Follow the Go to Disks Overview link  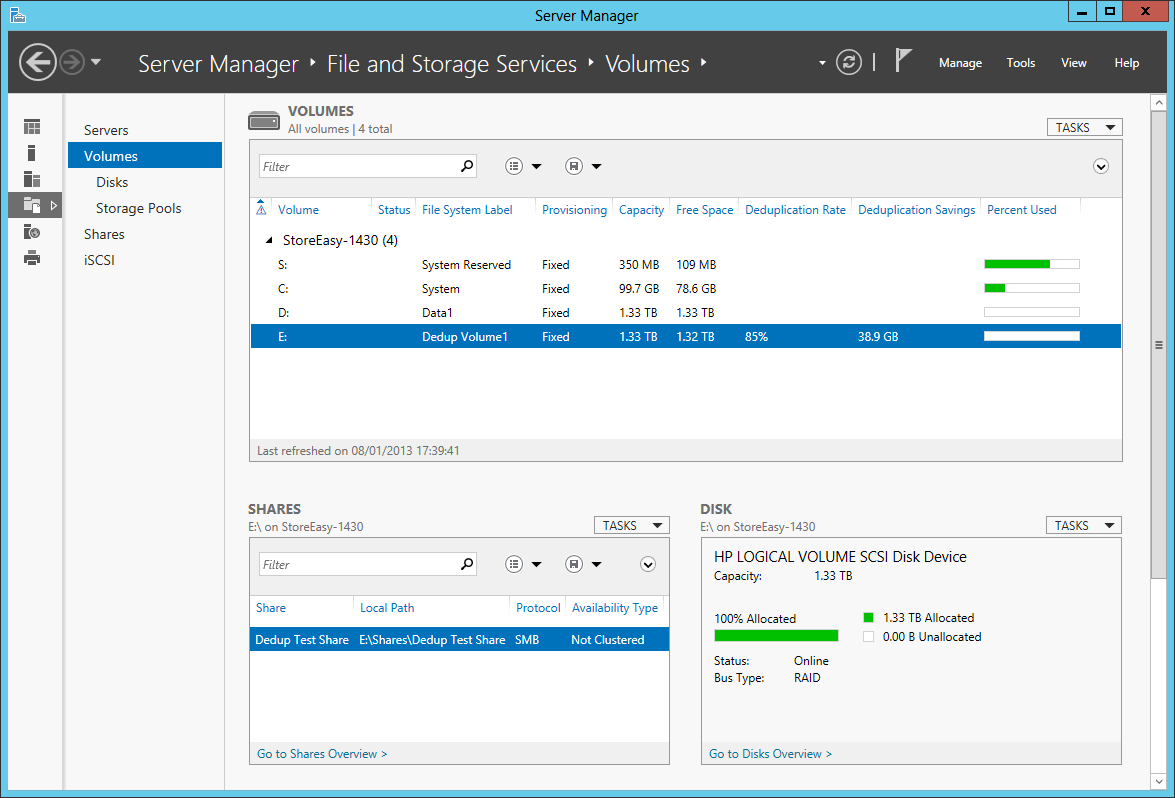769,753
